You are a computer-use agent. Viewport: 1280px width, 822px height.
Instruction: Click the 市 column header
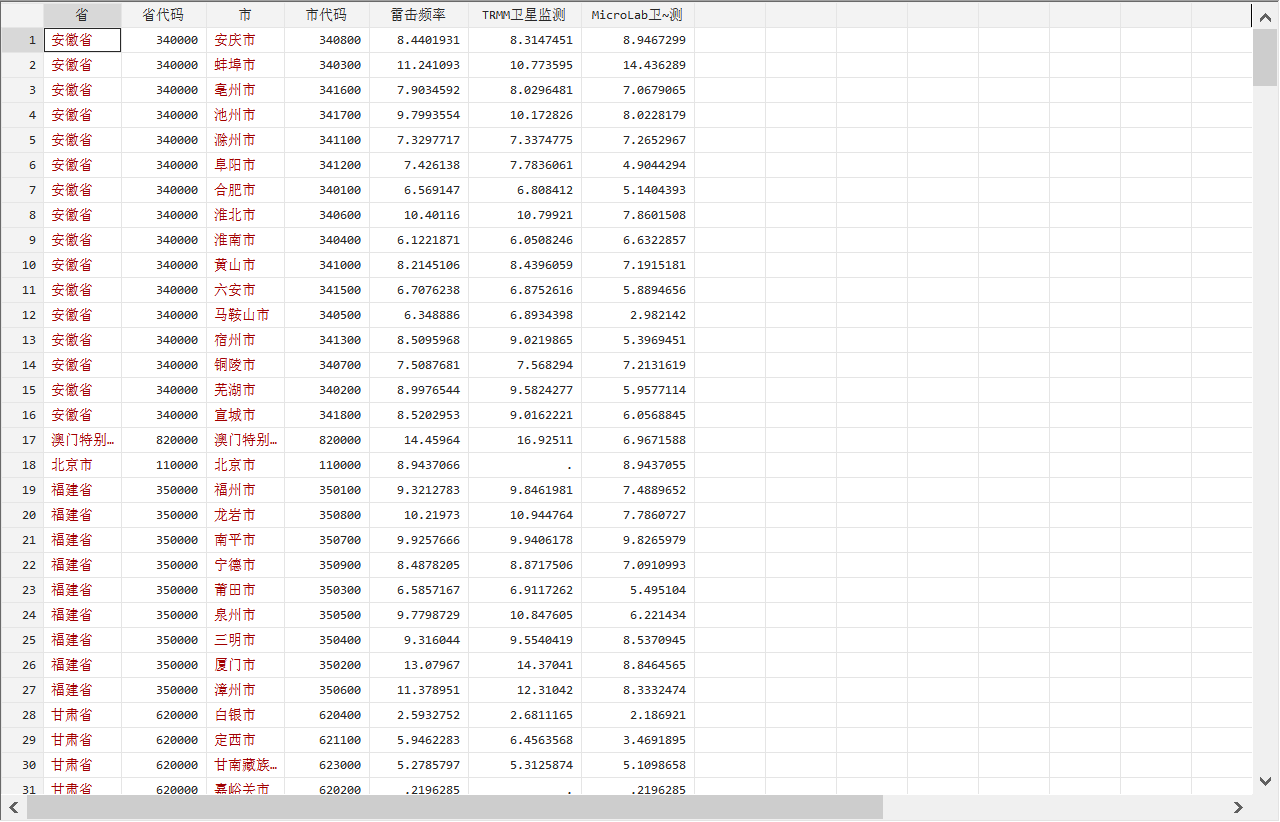tap(246, 15)
